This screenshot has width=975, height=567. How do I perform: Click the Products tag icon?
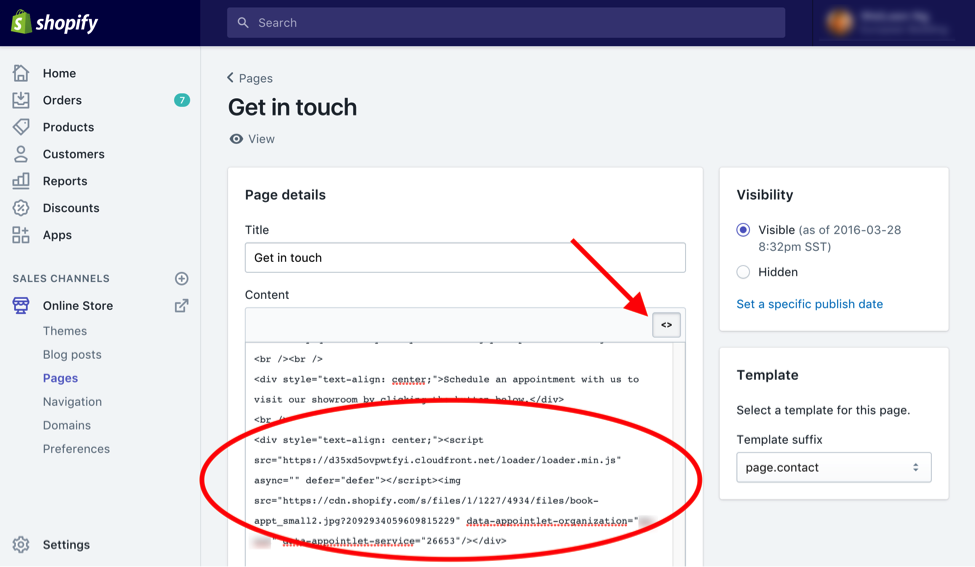(x=21, y=127)
